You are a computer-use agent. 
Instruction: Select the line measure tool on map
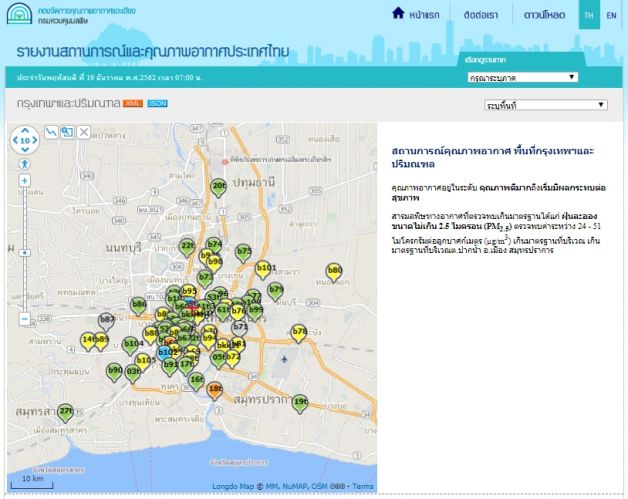click(51, 131)
